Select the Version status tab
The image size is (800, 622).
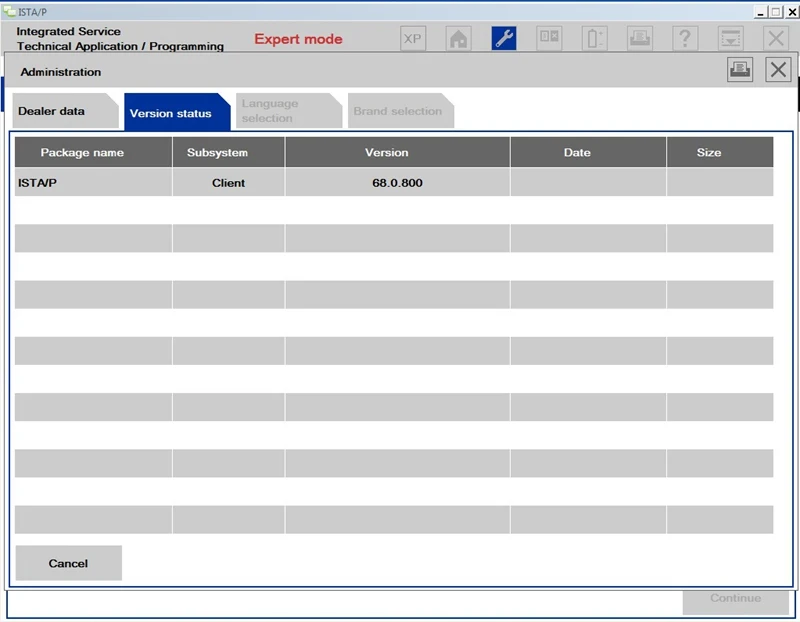pos(177,112)
